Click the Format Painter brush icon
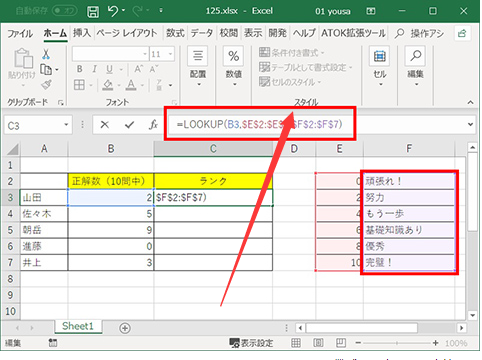Viewport: 482px width, 360px height. pyautogui.click(x=46, y=85)
